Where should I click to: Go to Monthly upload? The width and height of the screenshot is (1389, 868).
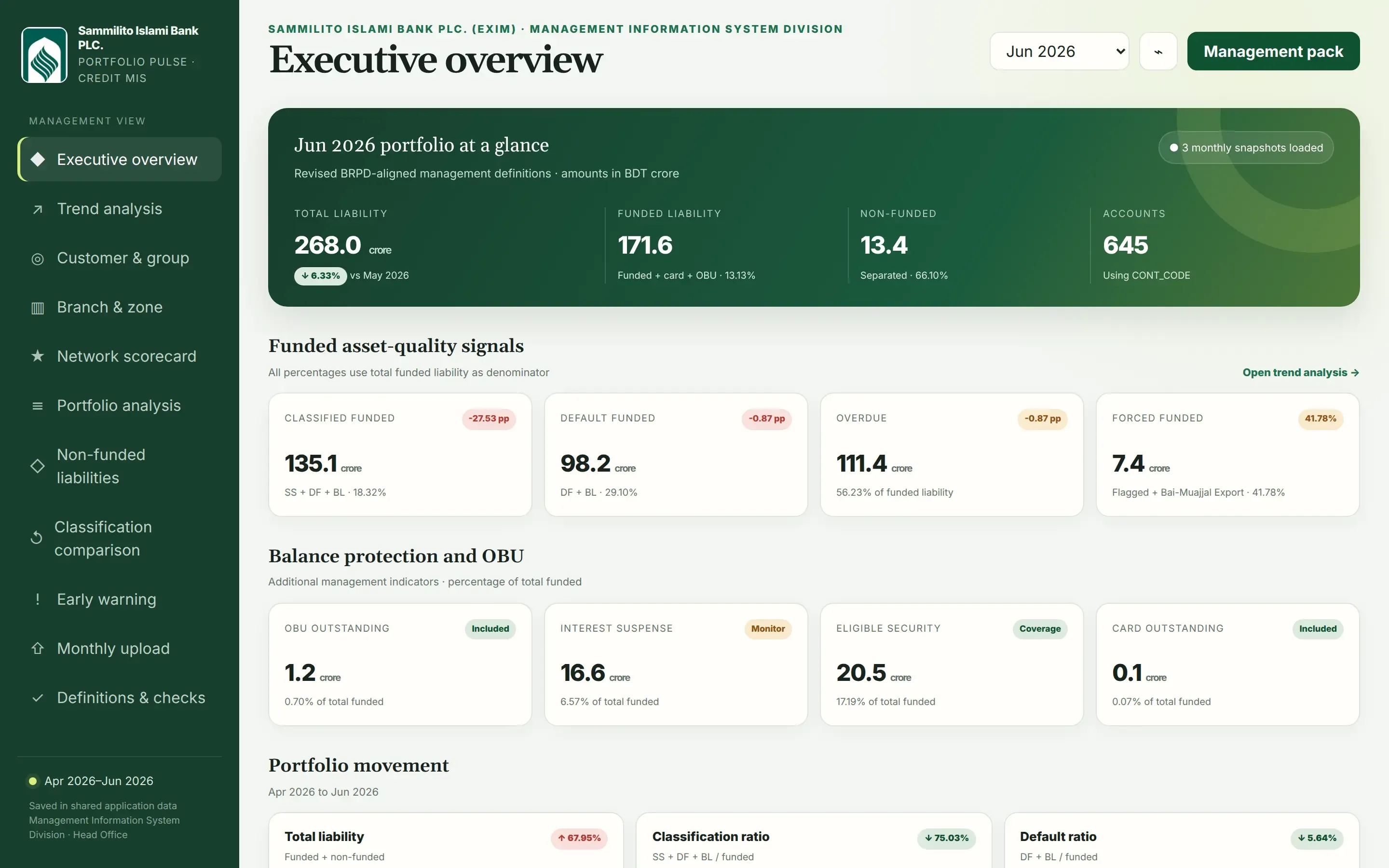(120, 649)
